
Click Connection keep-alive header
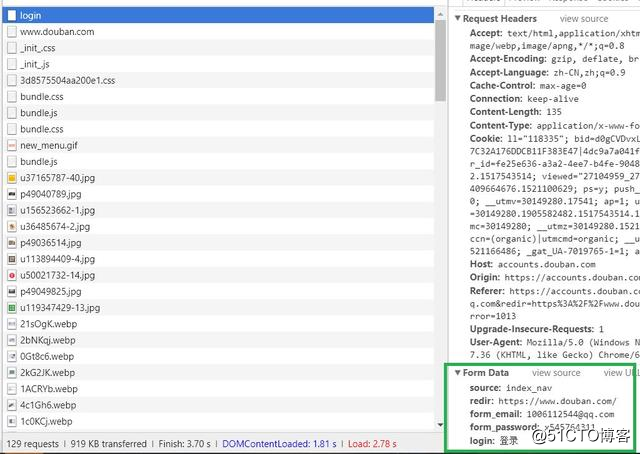tap(524, 99)
